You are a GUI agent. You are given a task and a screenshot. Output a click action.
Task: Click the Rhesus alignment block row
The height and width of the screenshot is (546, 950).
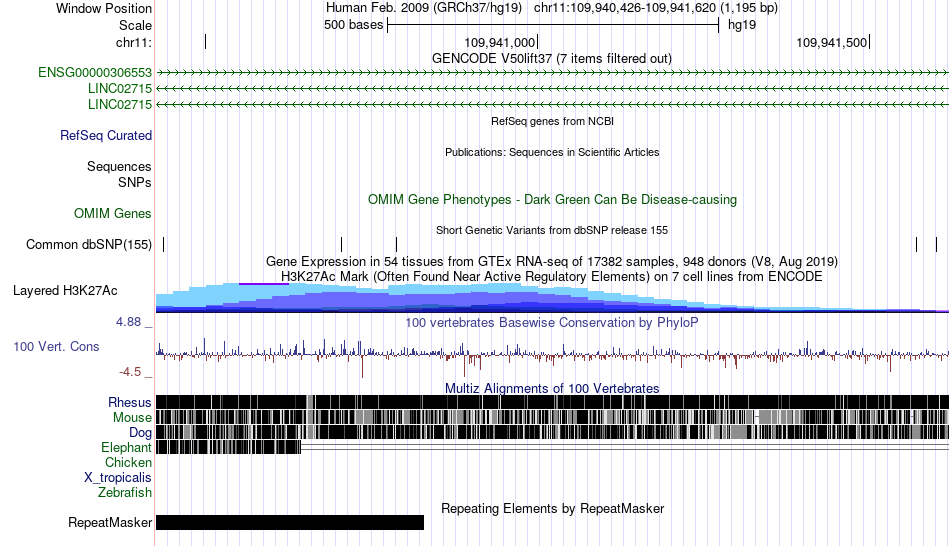point(553,402)
